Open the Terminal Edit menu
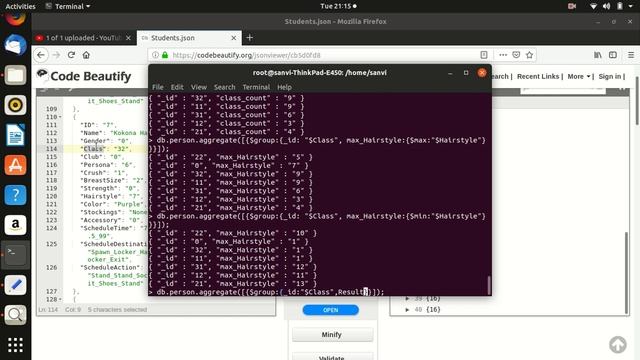 click(177, 87)
